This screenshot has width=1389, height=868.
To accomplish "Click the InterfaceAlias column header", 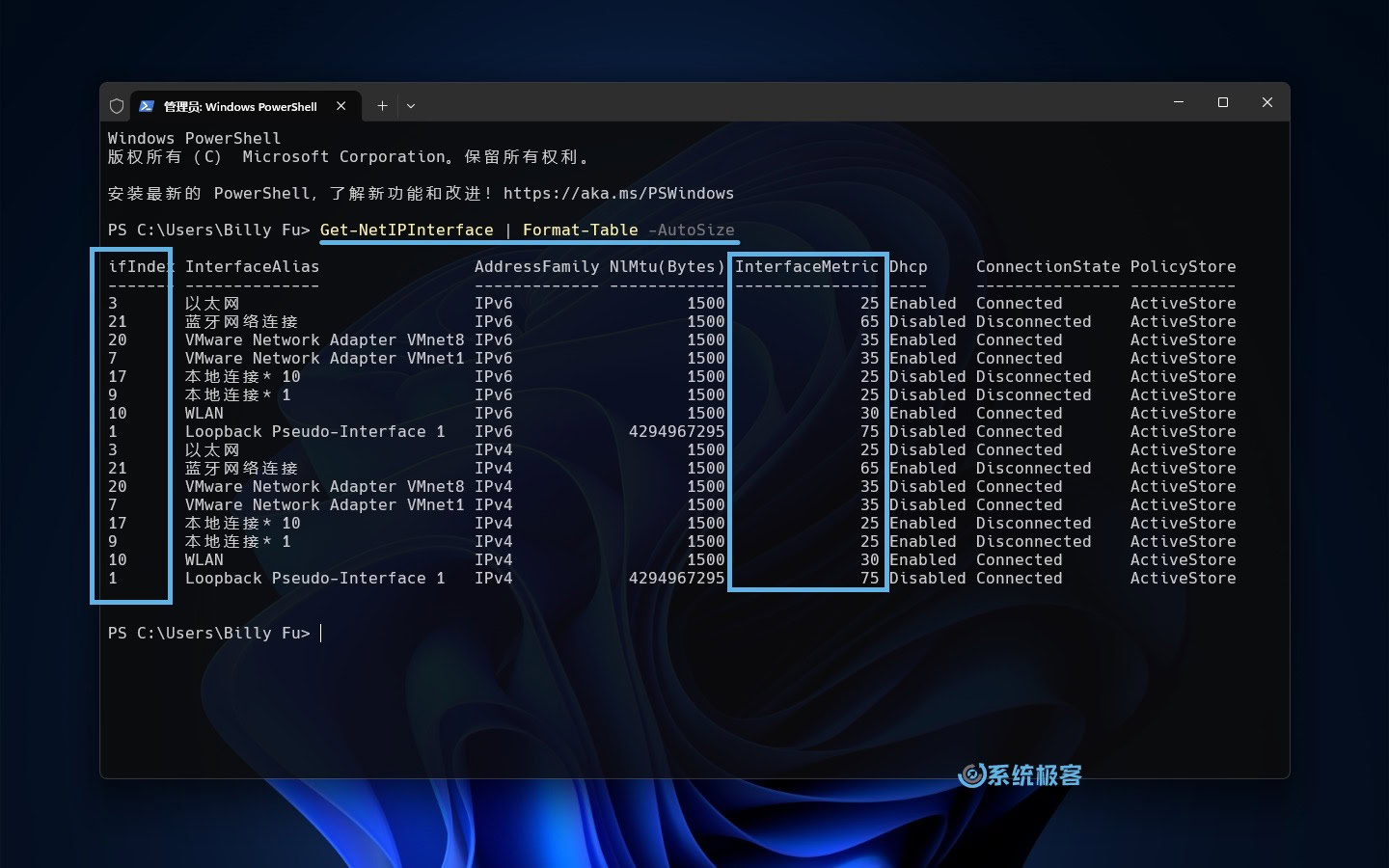I will point(252,266).
